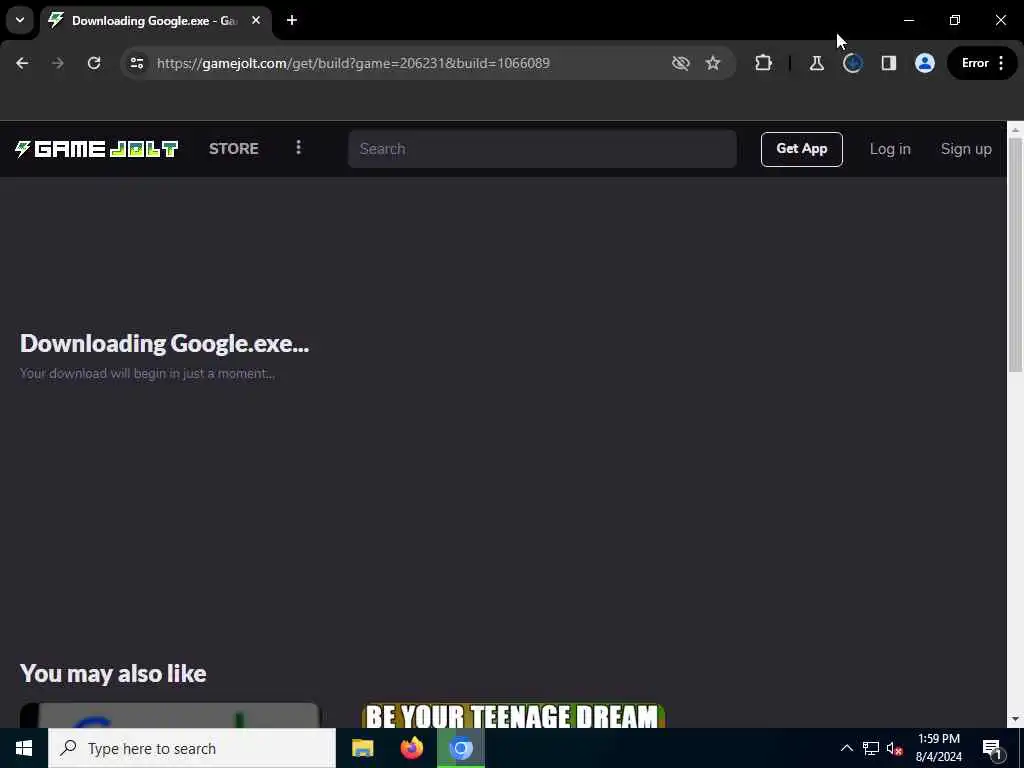Open the Extensions puzzle icon

point(763,63)
